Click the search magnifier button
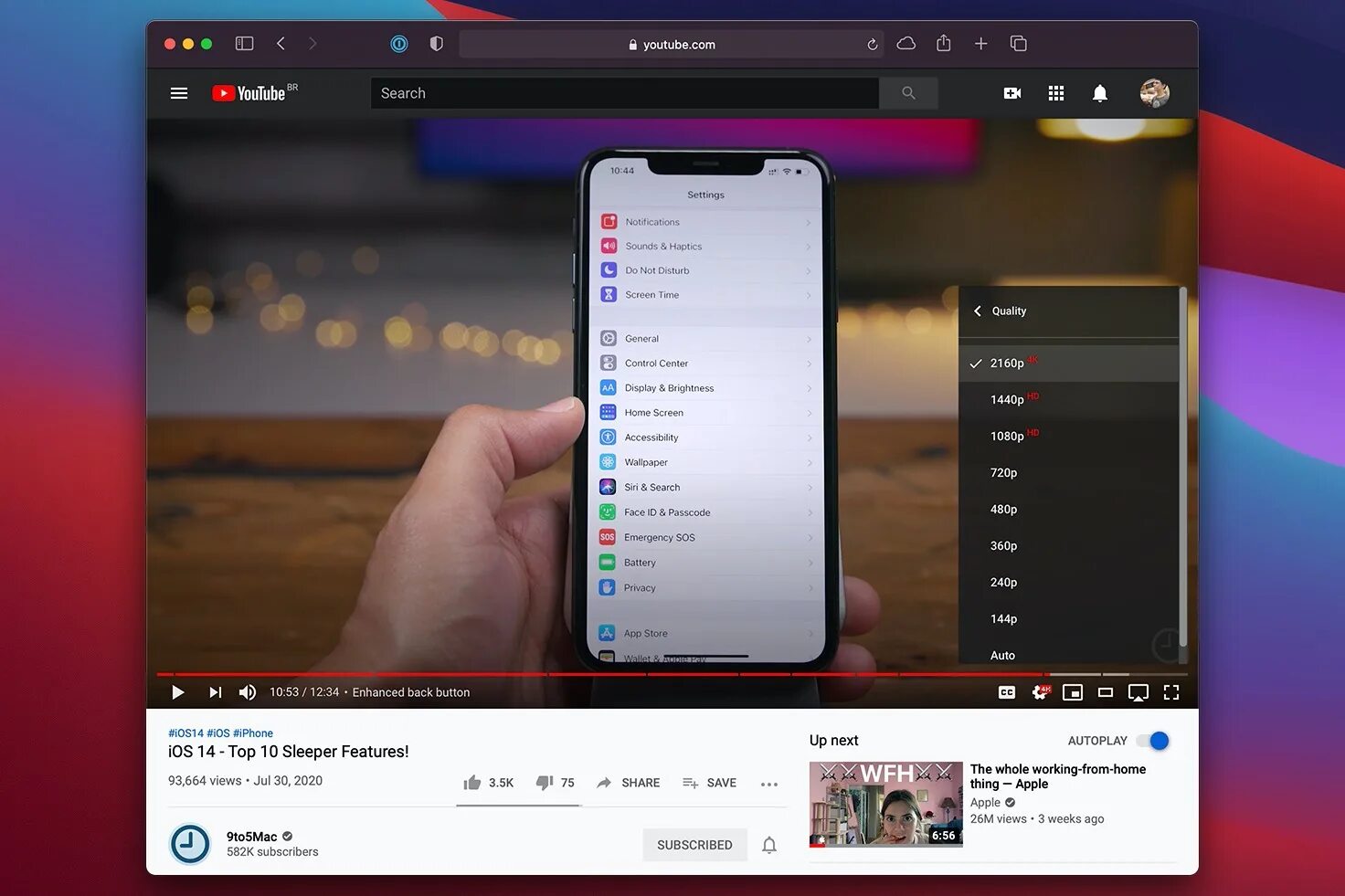 (x=908, y=93)
